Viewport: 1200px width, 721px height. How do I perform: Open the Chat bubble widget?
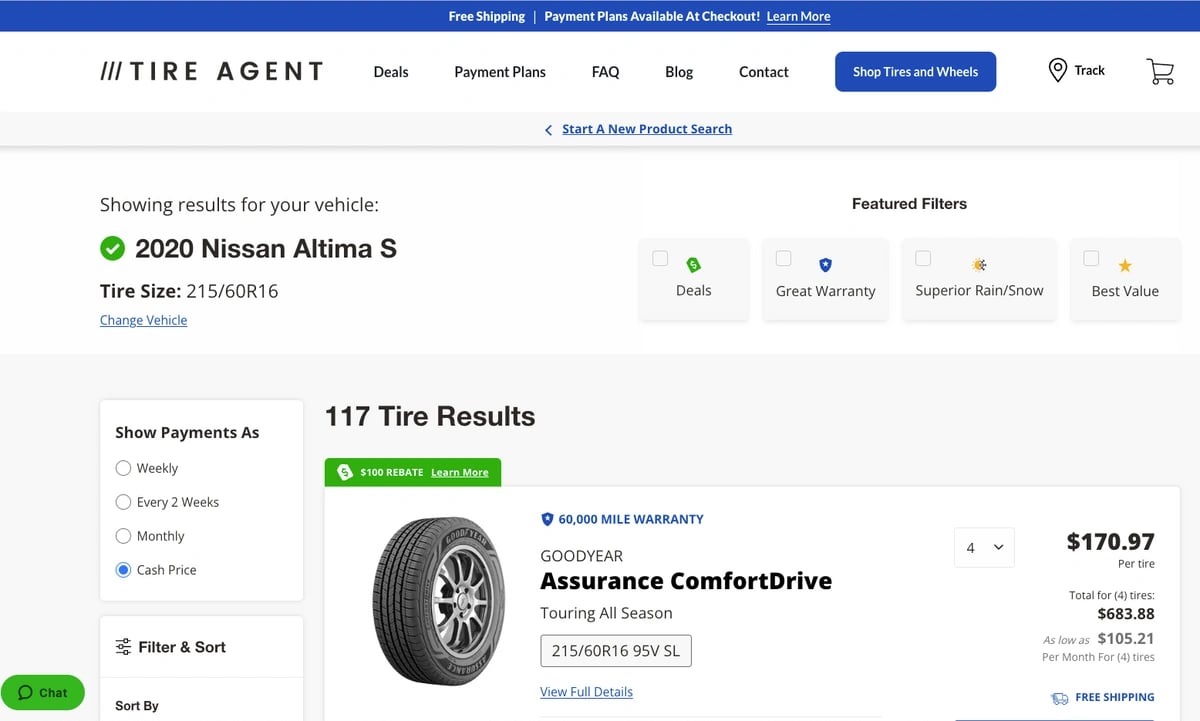(x=43, y=692)
